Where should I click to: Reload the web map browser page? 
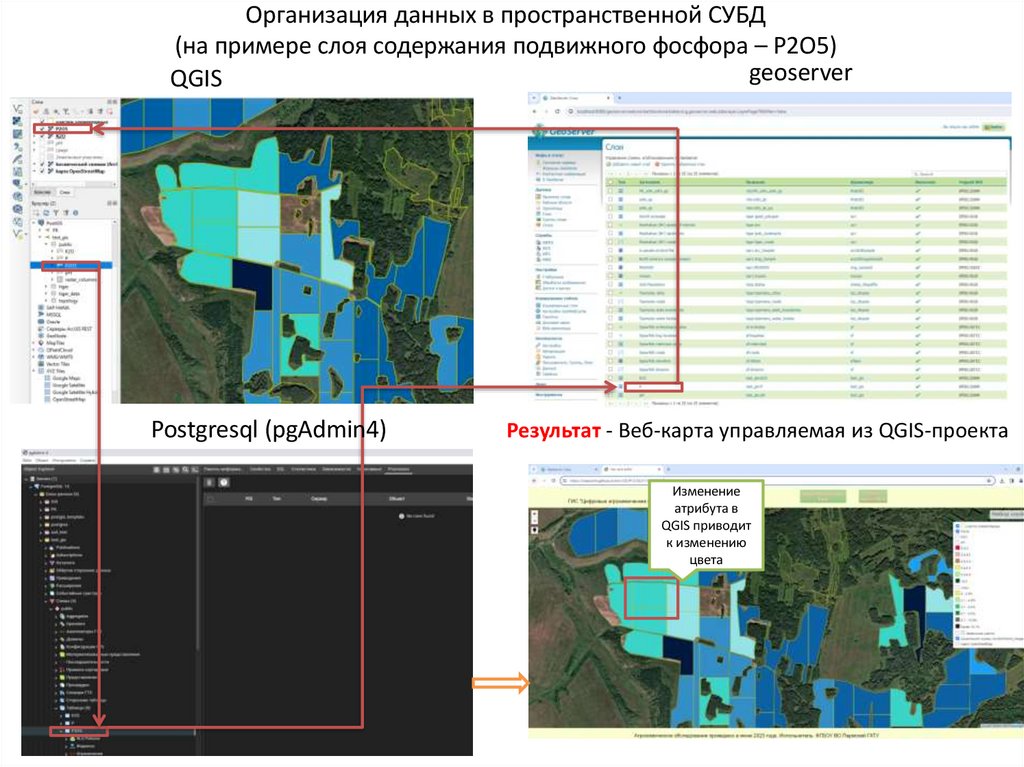point(554,480)
